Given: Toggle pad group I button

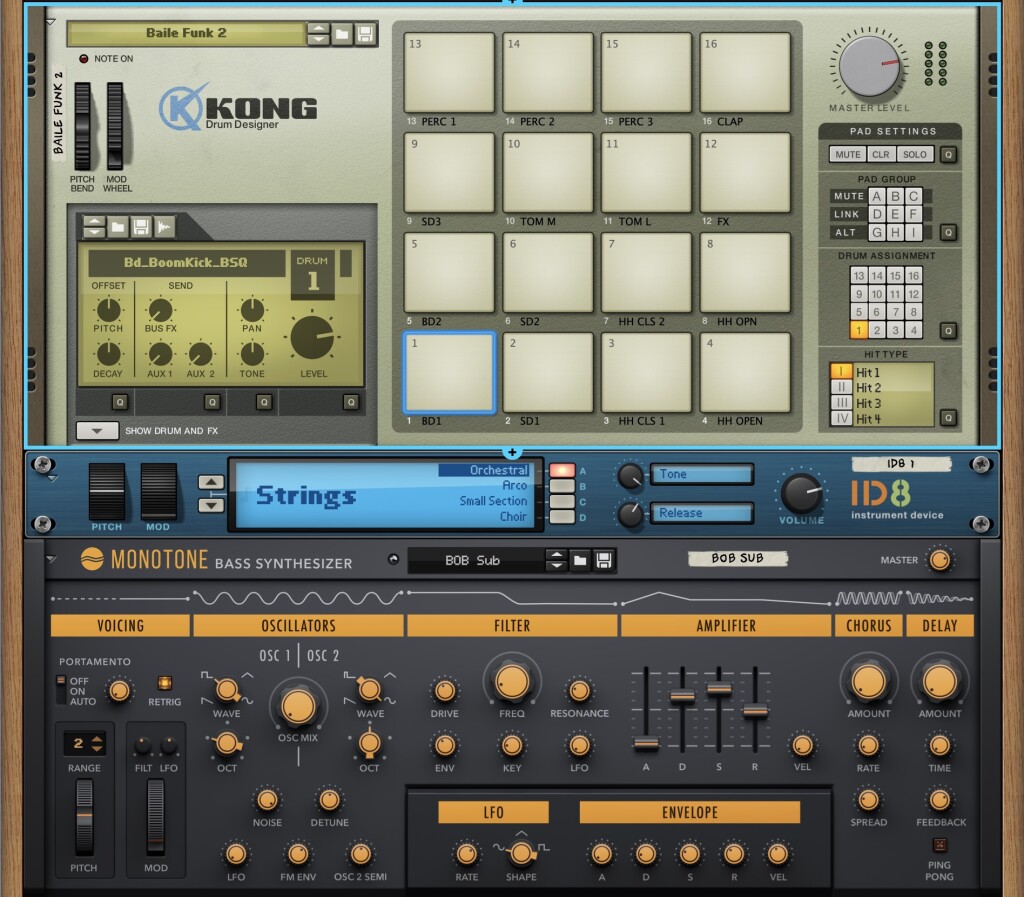Looking at the screenshot, I should (x=913, y=232).
